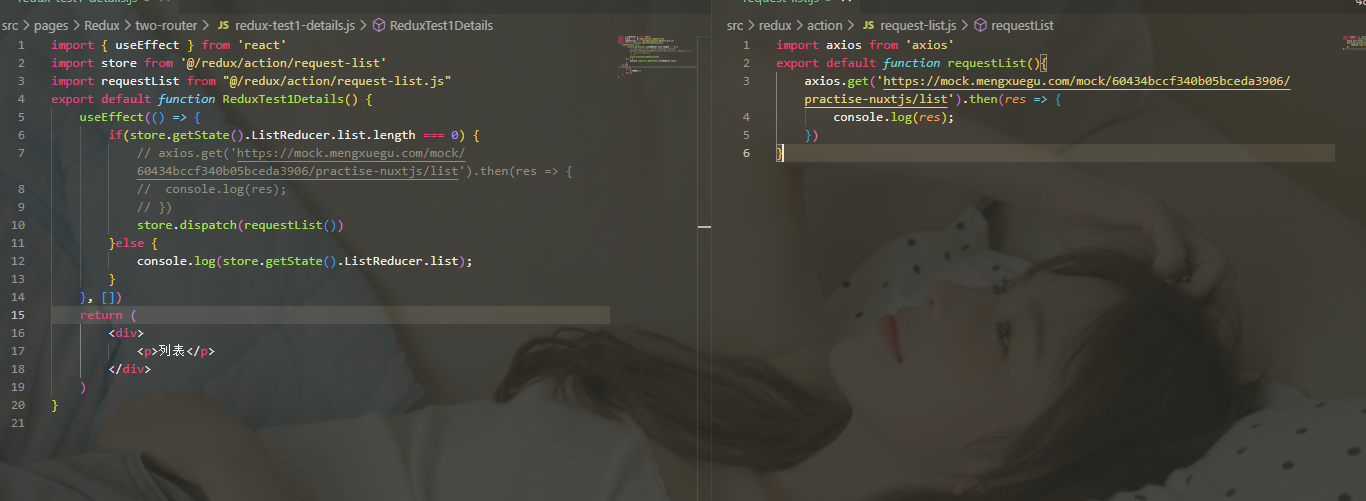Viewport: 1366px width, 501px height.
Task: Expand the Redux folder breadcrumb after pages
Action: [x=102, y=25]
